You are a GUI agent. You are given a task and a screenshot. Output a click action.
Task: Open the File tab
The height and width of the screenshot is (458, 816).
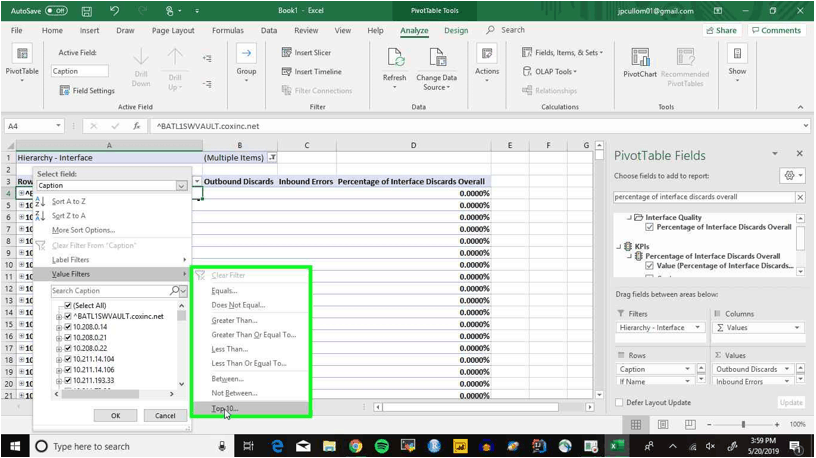(17, 31)
